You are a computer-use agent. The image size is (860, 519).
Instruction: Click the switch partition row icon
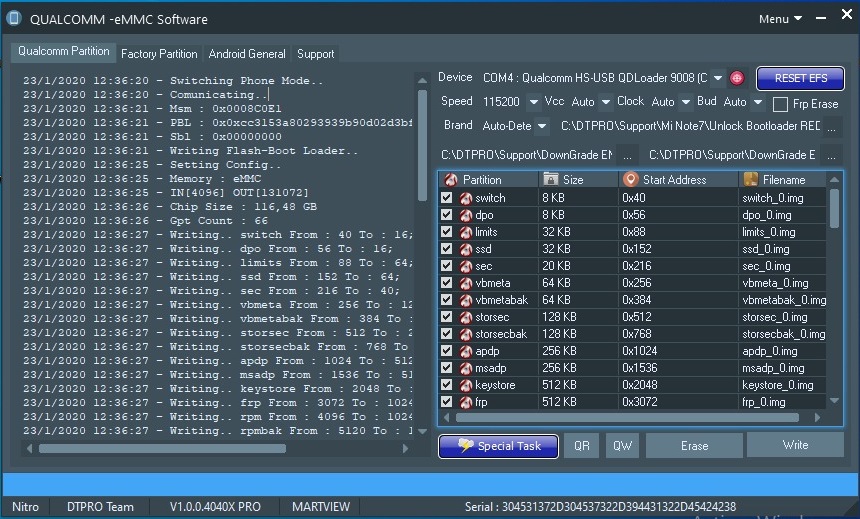tap(466, 198)
